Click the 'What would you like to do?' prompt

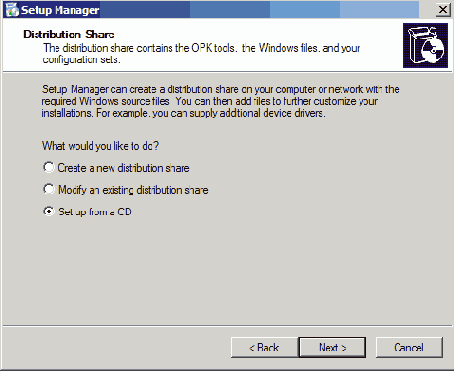pyautogui.click(x=100, y=146)
